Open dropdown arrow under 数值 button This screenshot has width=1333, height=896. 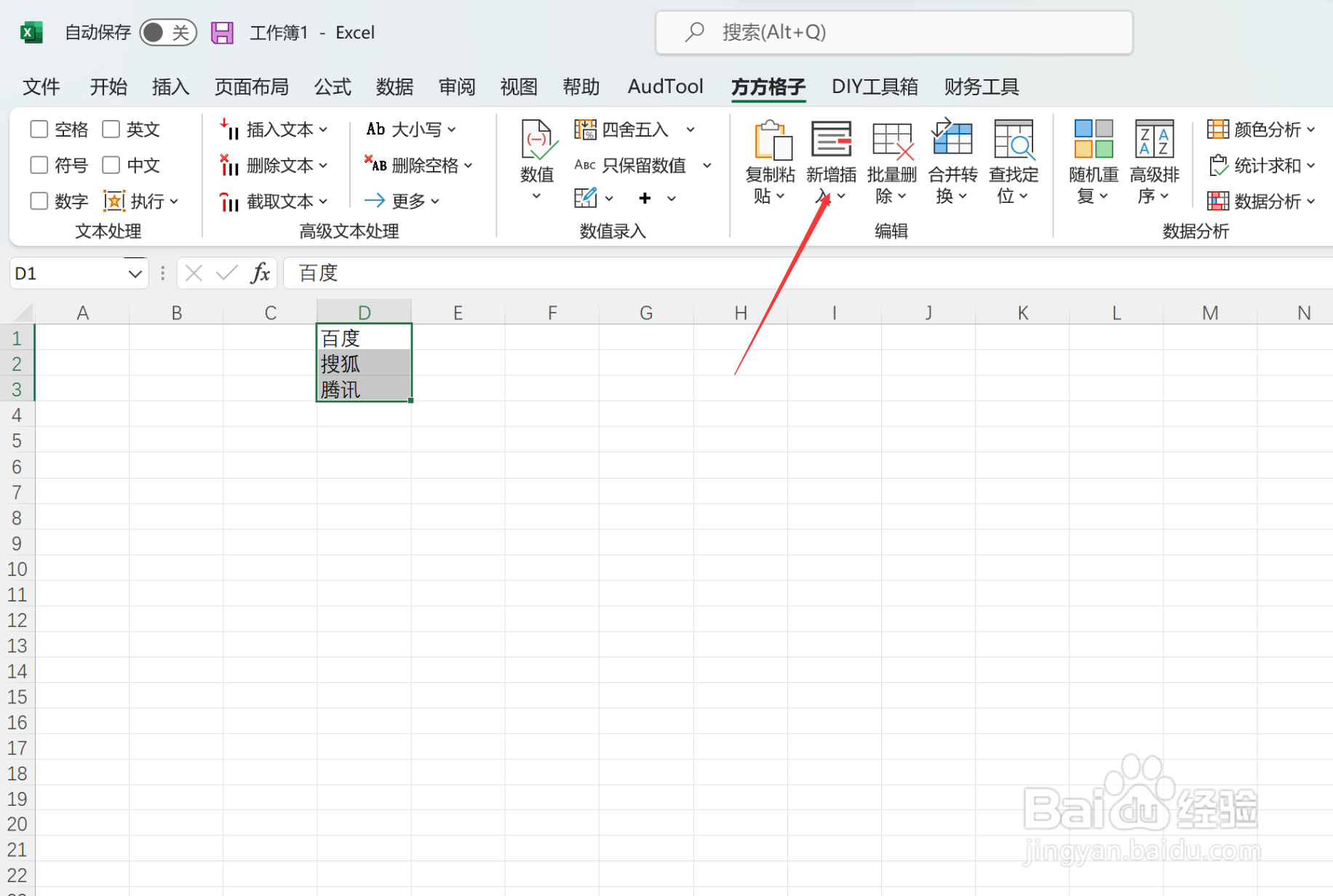(537, 196)
